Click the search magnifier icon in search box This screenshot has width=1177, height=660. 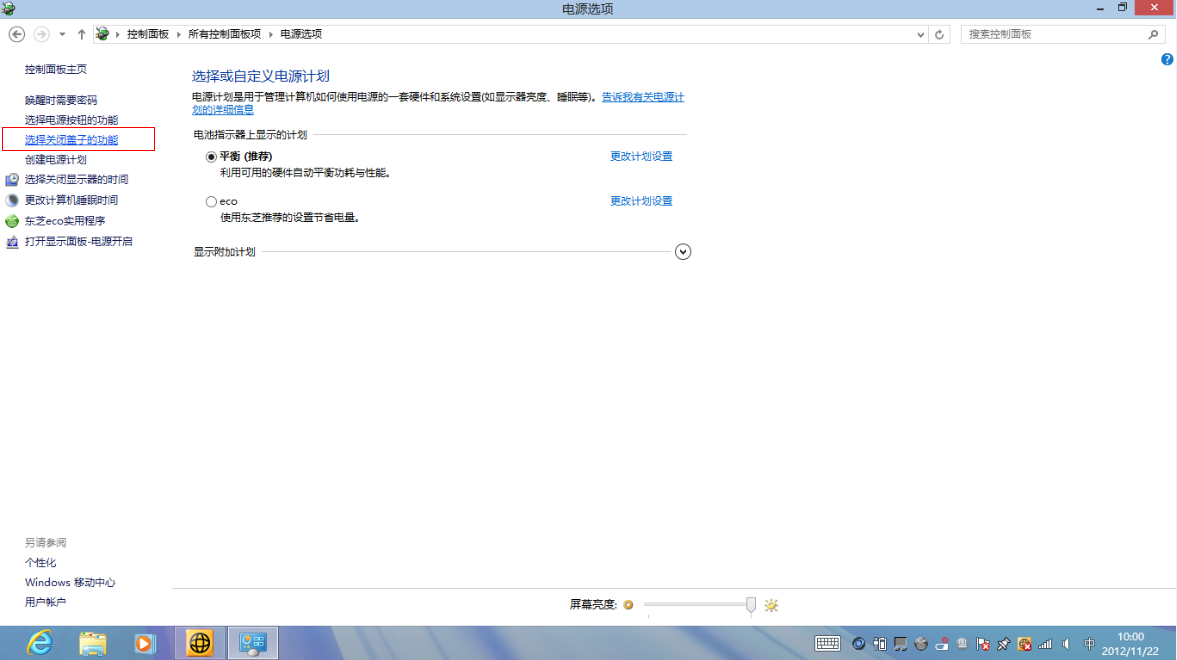click(1152, 34)
